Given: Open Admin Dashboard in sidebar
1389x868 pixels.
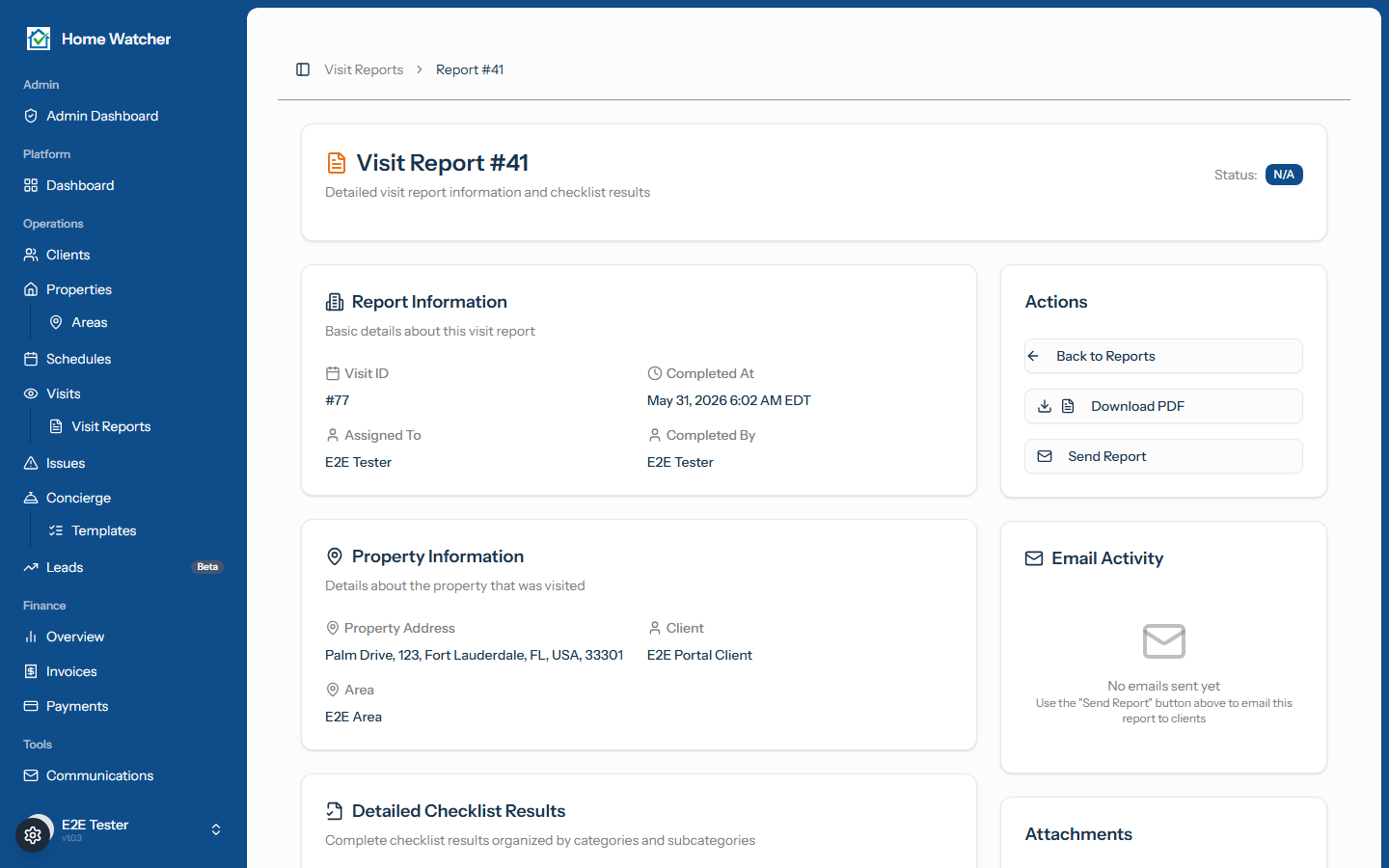Looking at the screenshot, I should 123,116.
